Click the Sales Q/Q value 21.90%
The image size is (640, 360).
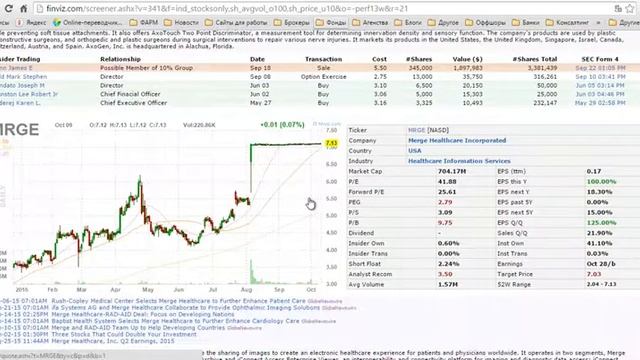(599, 233)
